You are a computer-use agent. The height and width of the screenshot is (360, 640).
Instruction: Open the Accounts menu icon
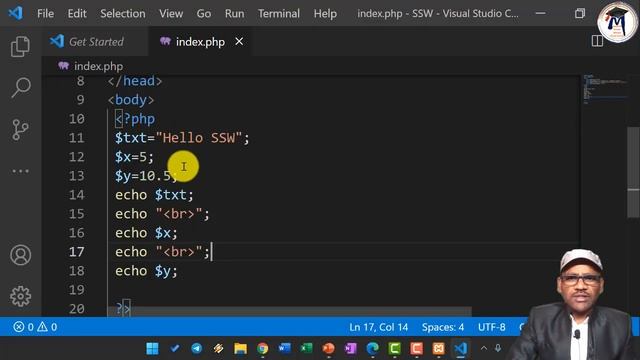click(x=20, y=255)
